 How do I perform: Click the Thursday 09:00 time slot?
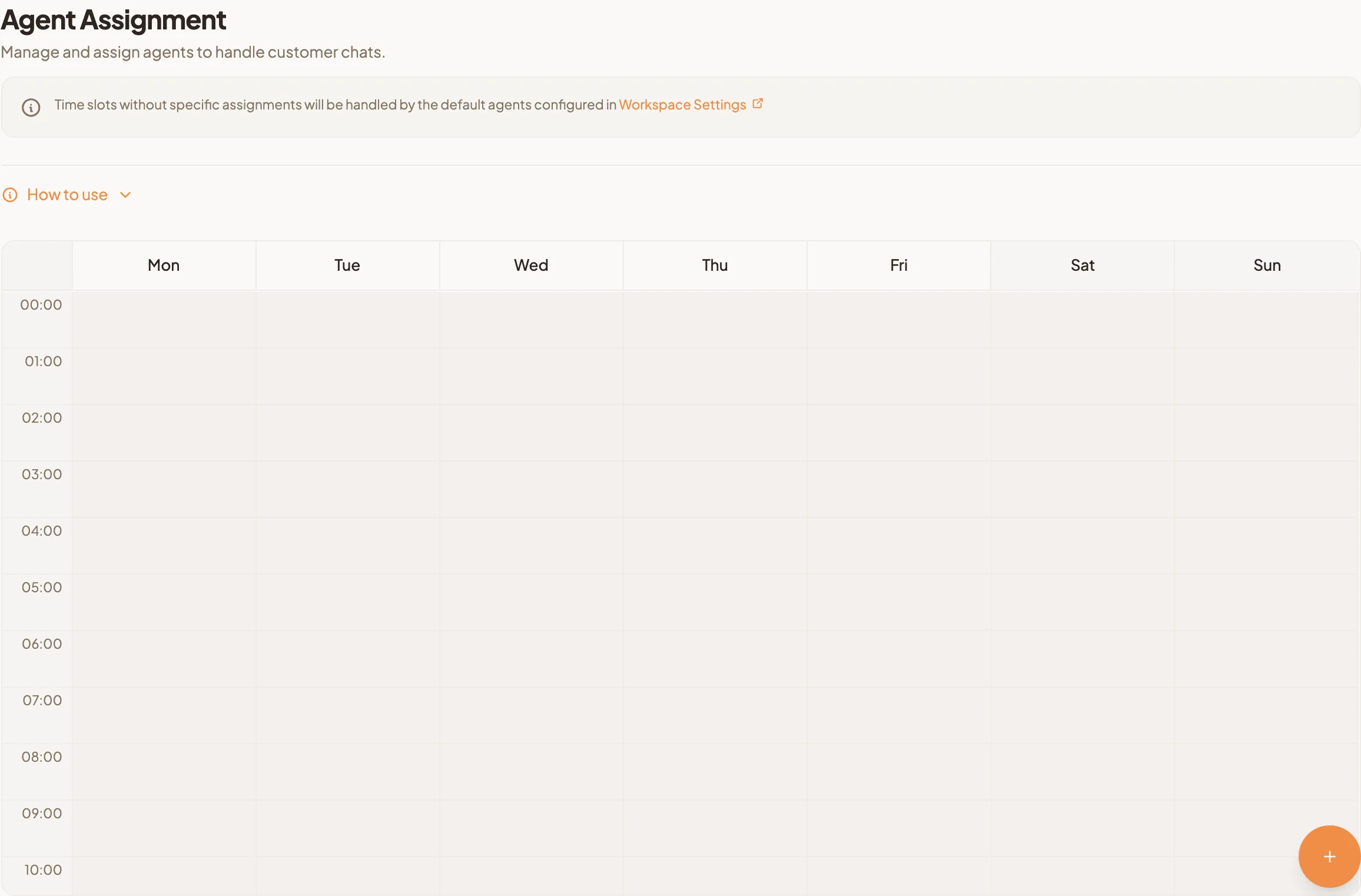tap(715, 828)
